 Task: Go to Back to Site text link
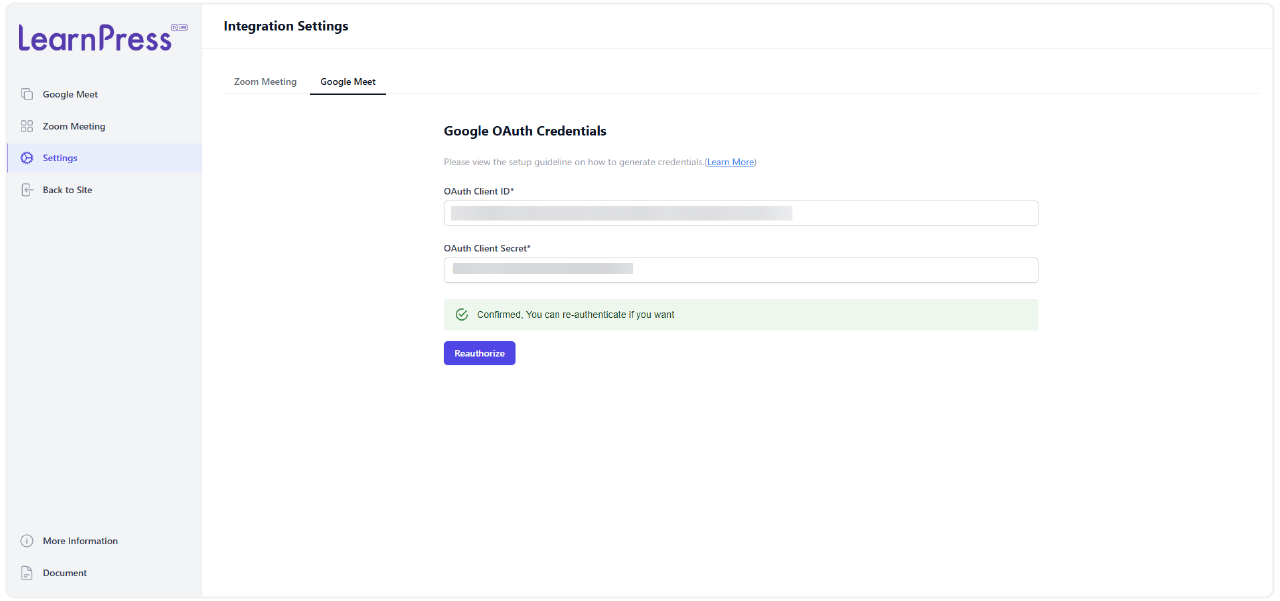67,190
